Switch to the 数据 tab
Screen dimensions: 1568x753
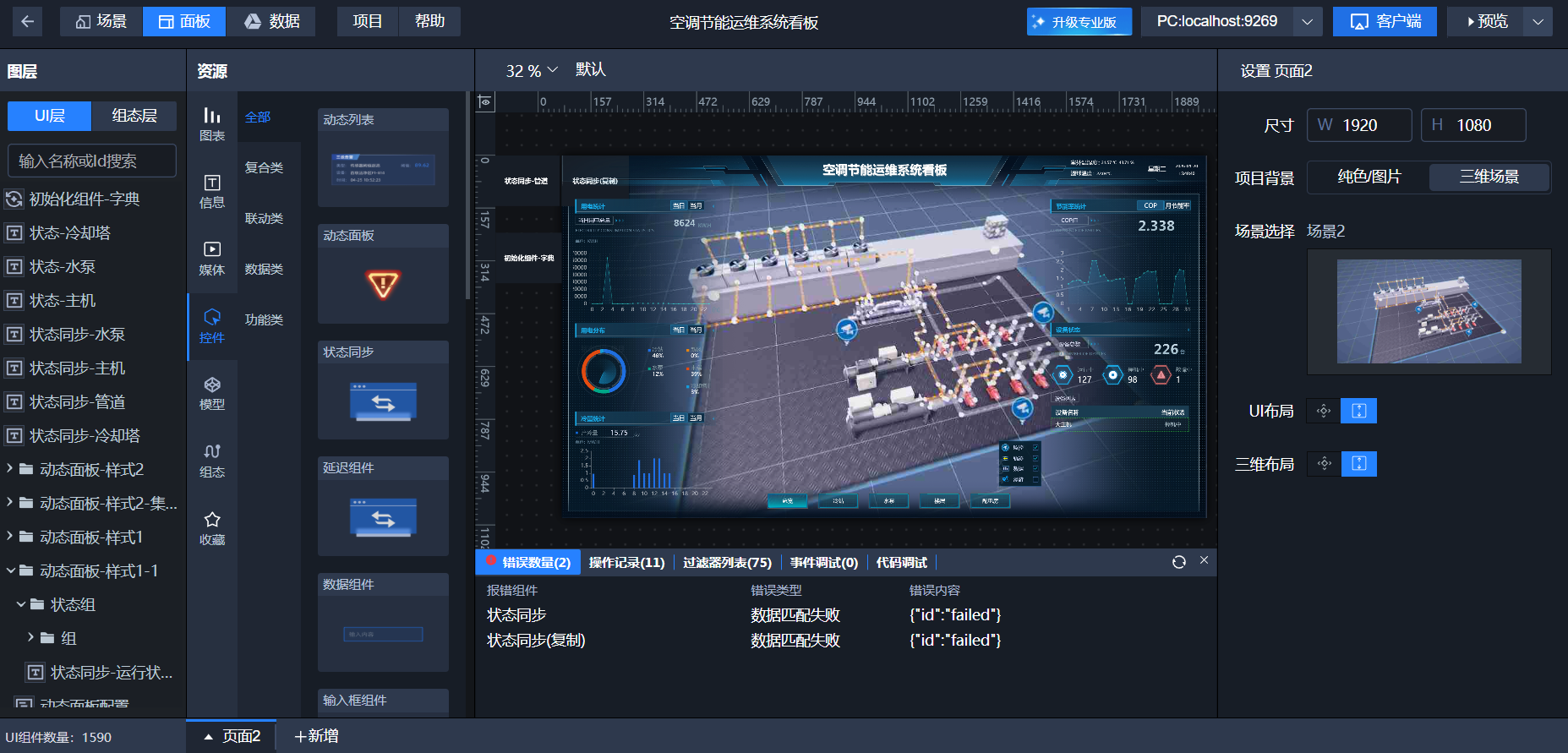pyautogui.click(x=271, y=21)
